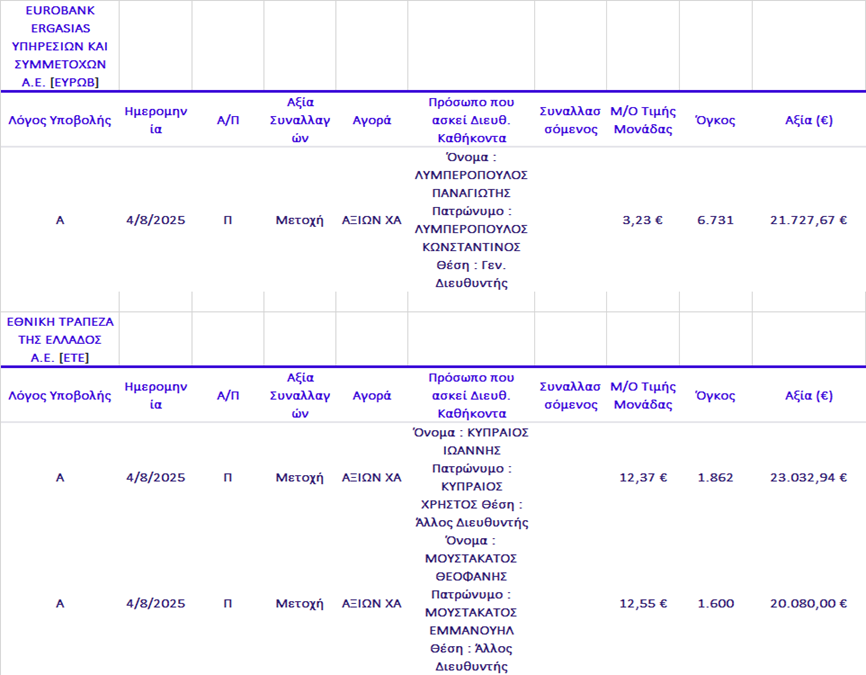Select ΑΞΙΩΝ ΧΑ market cell in ΜΟΥΣΤΑΚΑΤΟΣ row
866x675 pixels.
371,603
